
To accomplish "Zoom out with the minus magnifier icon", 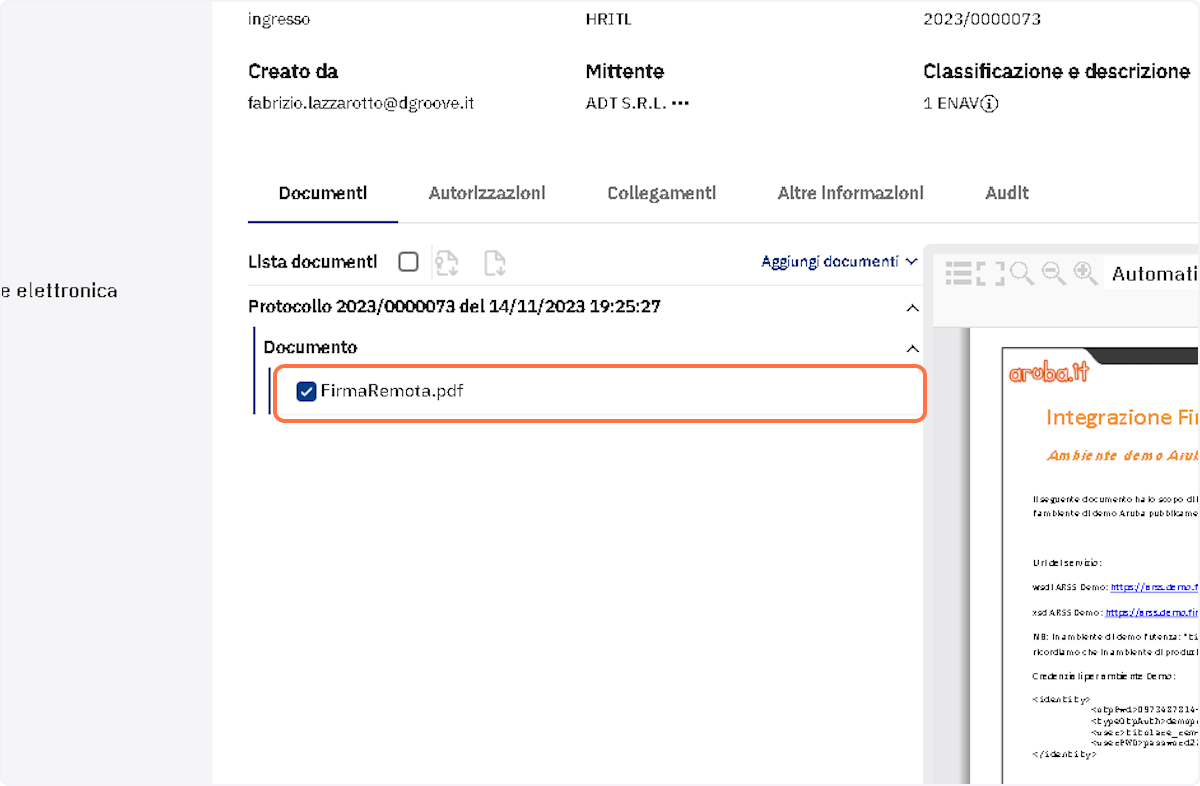I will (1054, 273).
